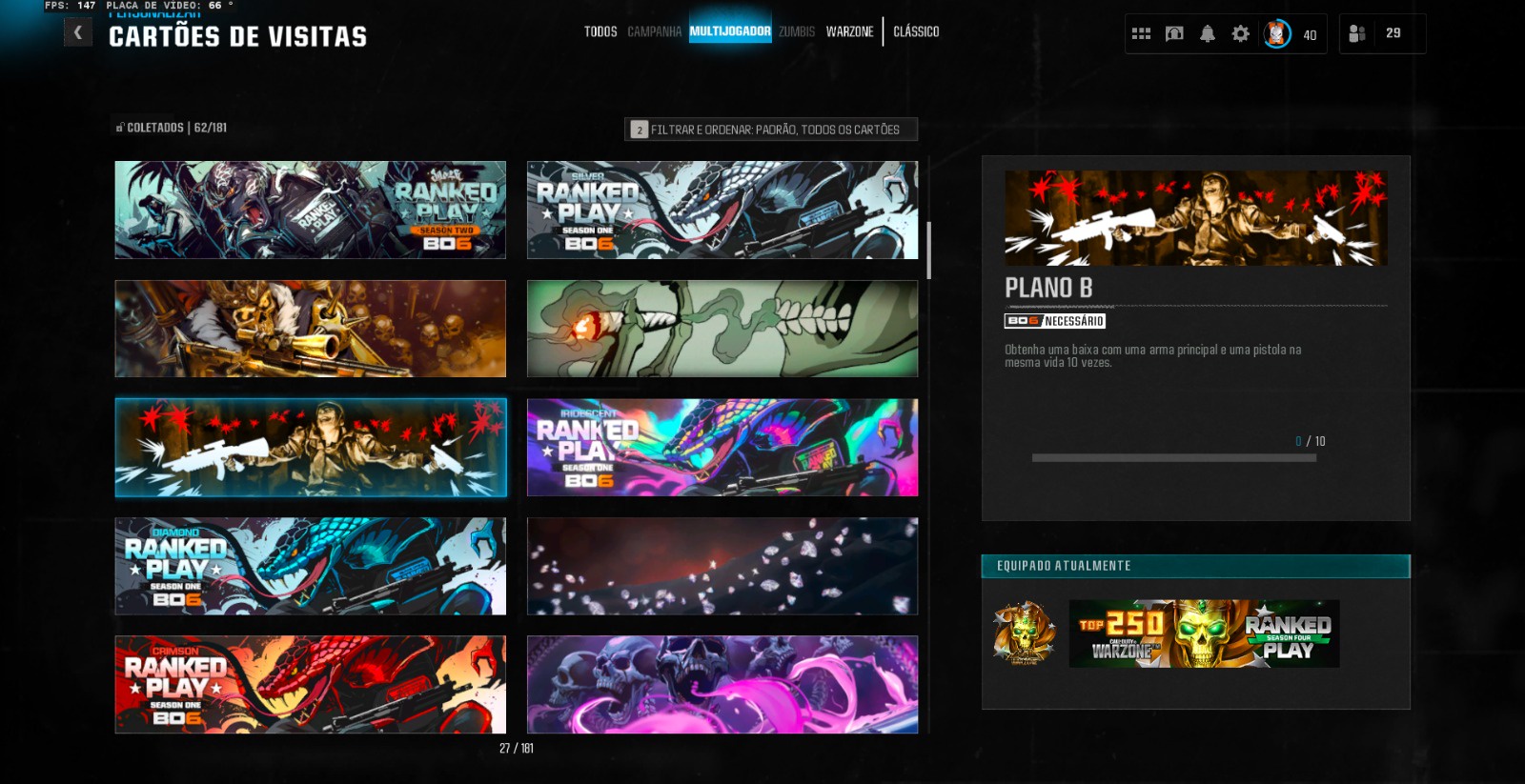Click the CARTÕES DE VISITAS heading
The height and width of the screenshot is (784, 1525).
click(237, 37)
